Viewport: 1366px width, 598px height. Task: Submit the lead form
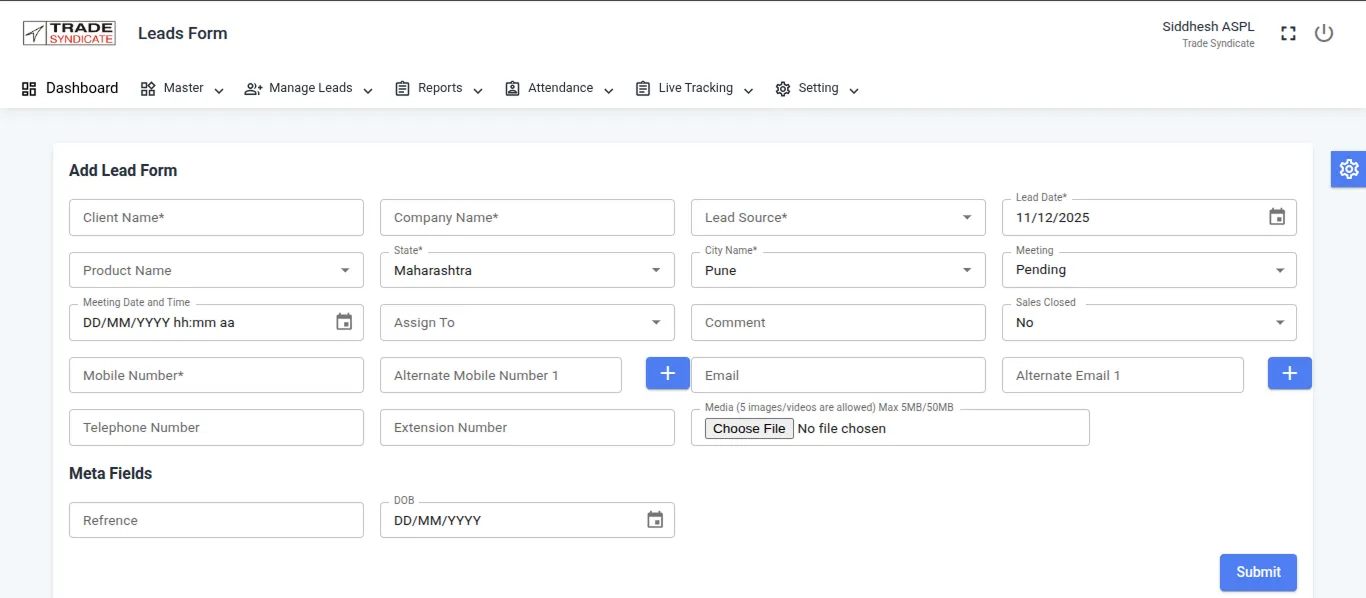click(1257, 572)
